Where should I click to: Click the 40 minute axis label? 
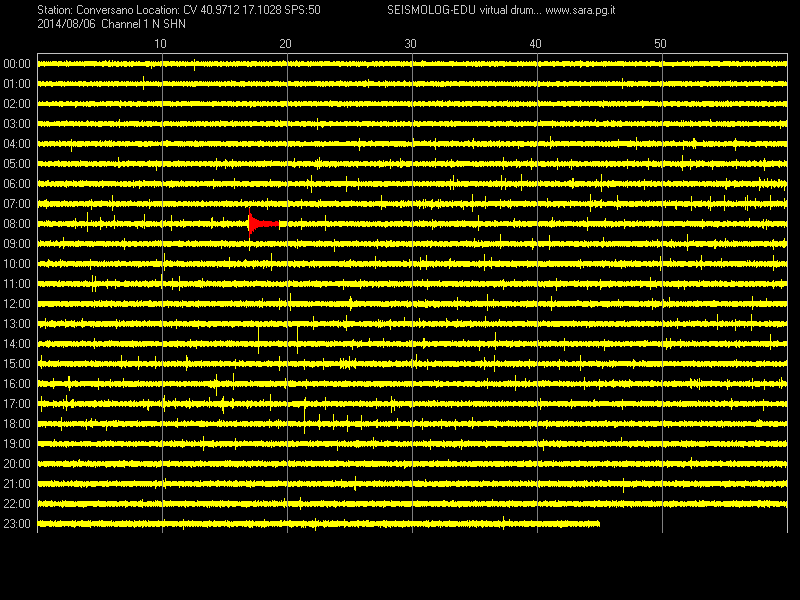coord(535,44)
